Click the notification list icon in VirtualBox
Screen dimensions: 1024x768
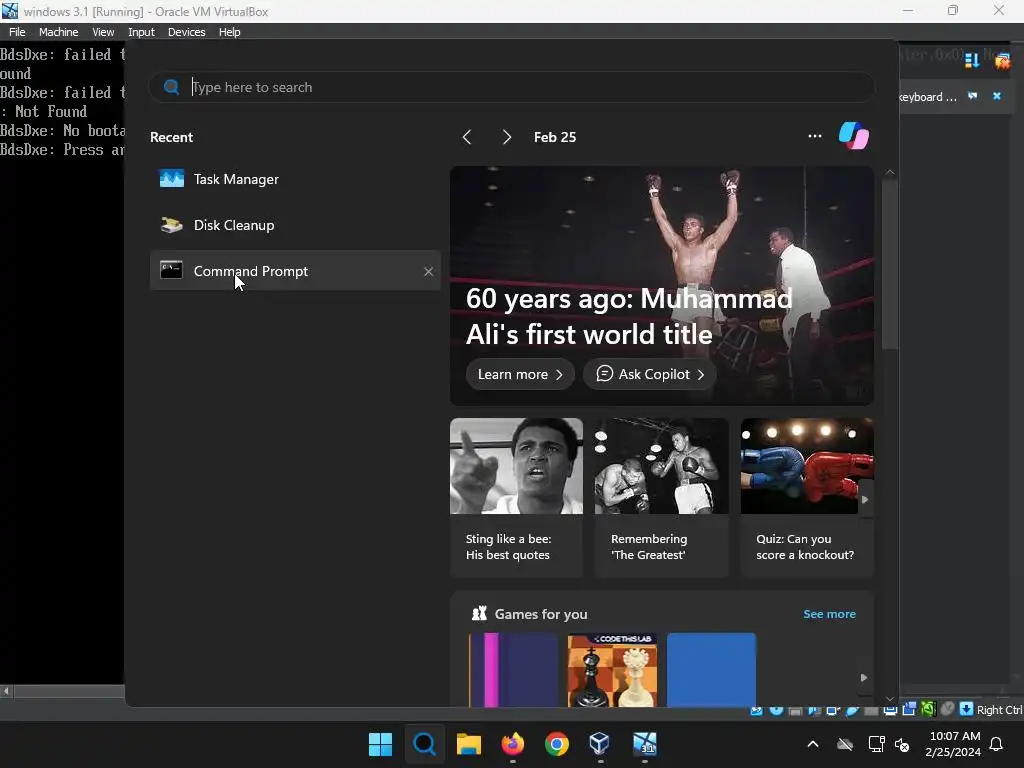click(x=972, y=60)
